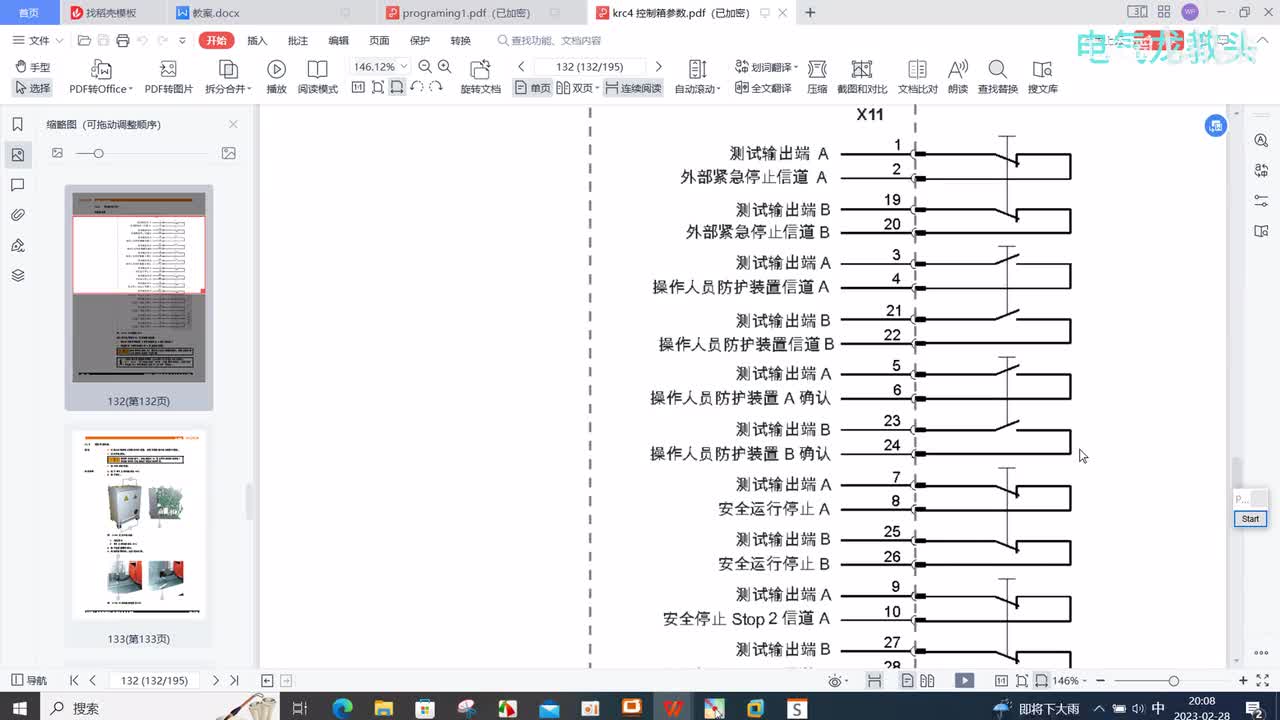Click PDF转图片 convert to image

[168, 77]
